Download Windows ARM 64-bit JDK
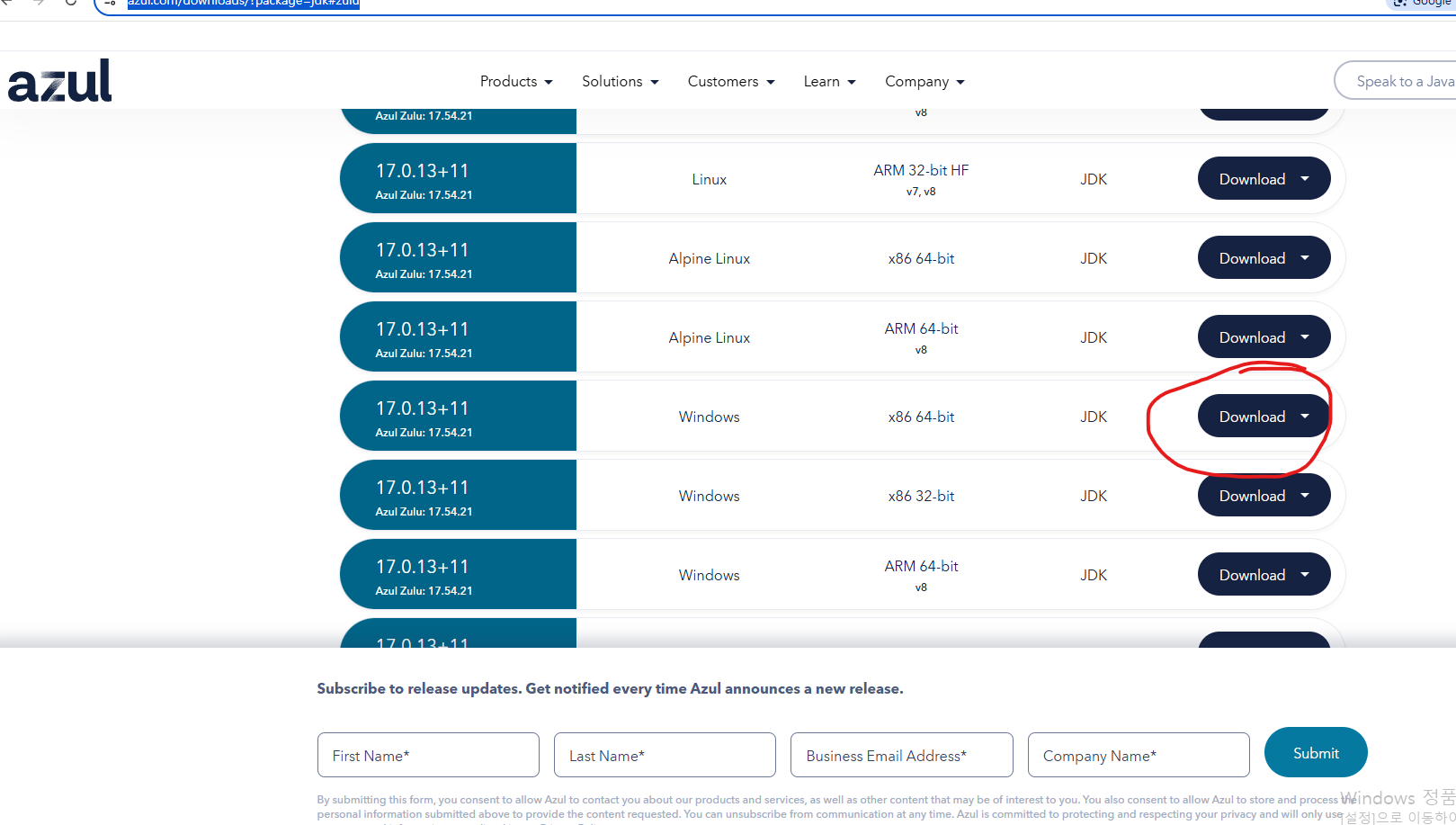 click(x=1264, y=575)
